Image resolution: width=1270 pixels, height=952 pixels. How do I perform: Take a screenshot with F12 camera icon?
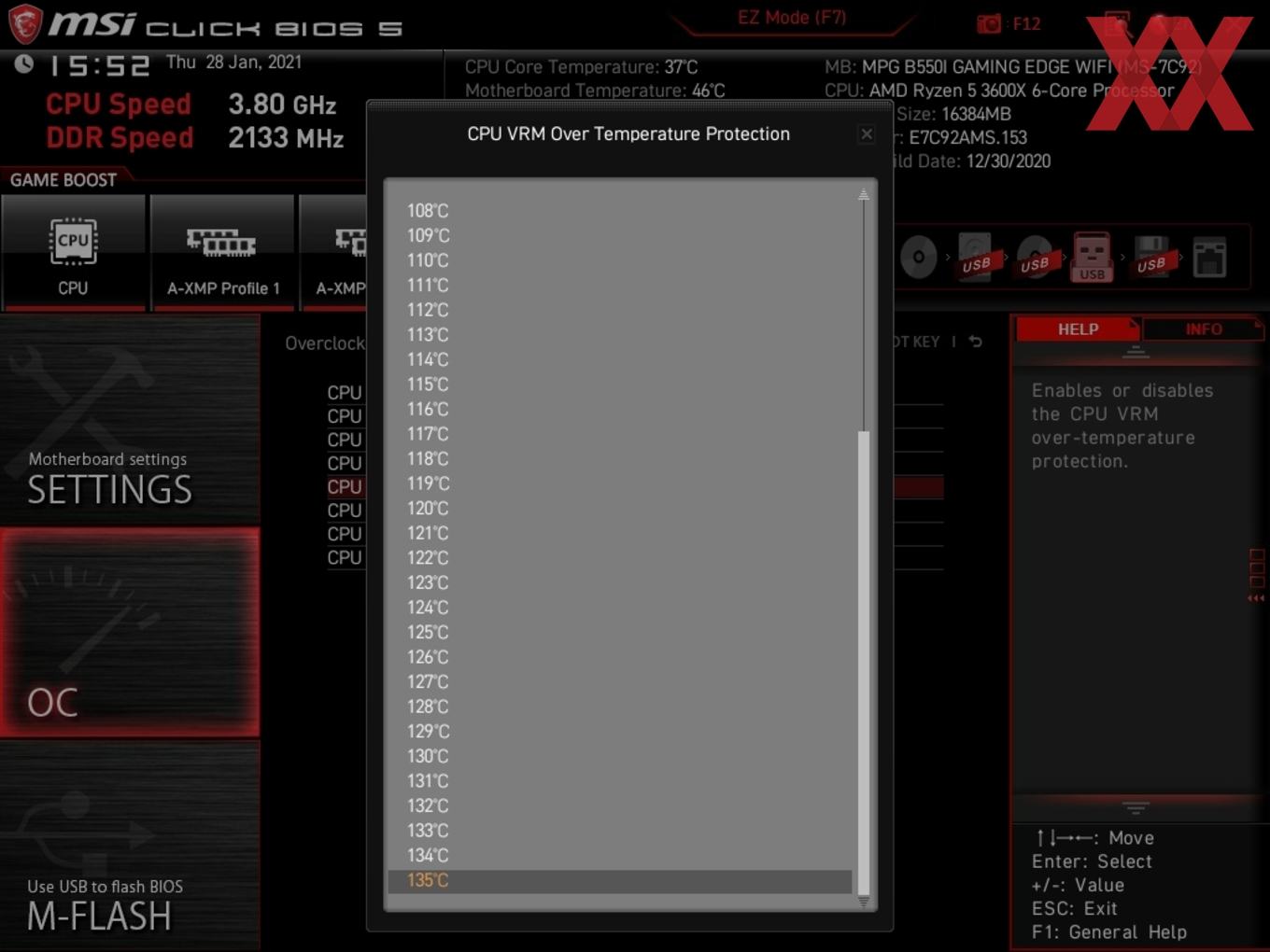[x=1009, y=23]
